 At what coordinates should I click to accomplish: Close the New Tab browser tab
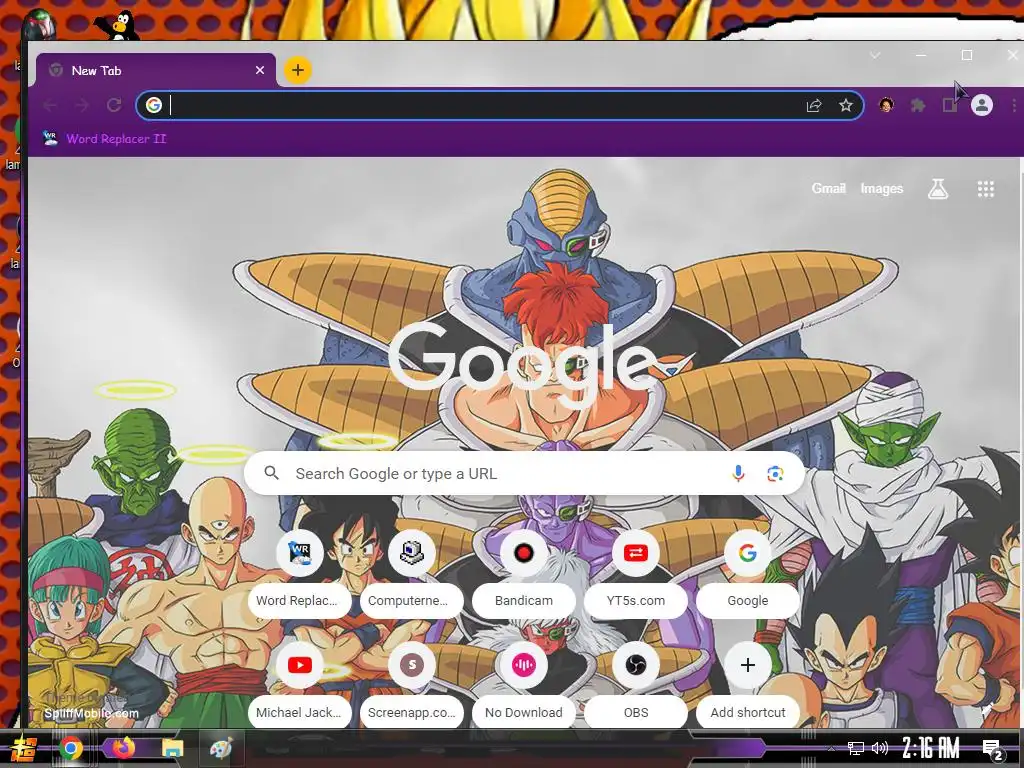coord(260,70)
